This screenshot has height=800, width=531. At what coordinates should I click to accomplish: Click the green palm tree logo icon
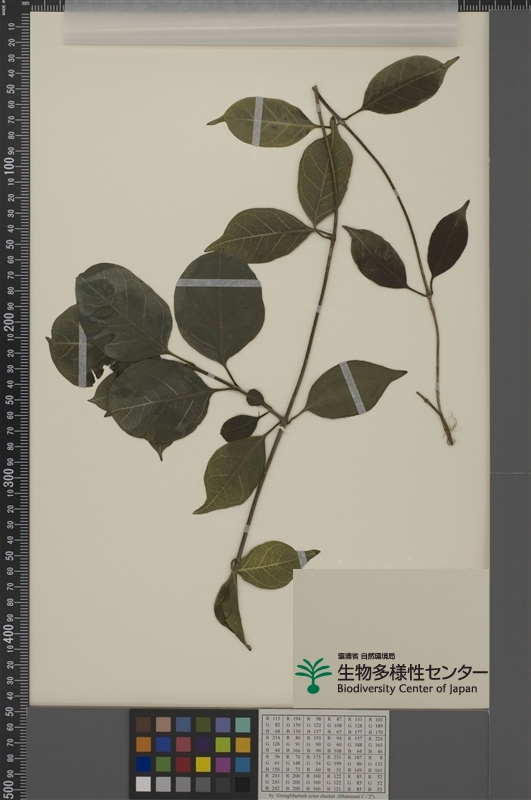point(313,676)
